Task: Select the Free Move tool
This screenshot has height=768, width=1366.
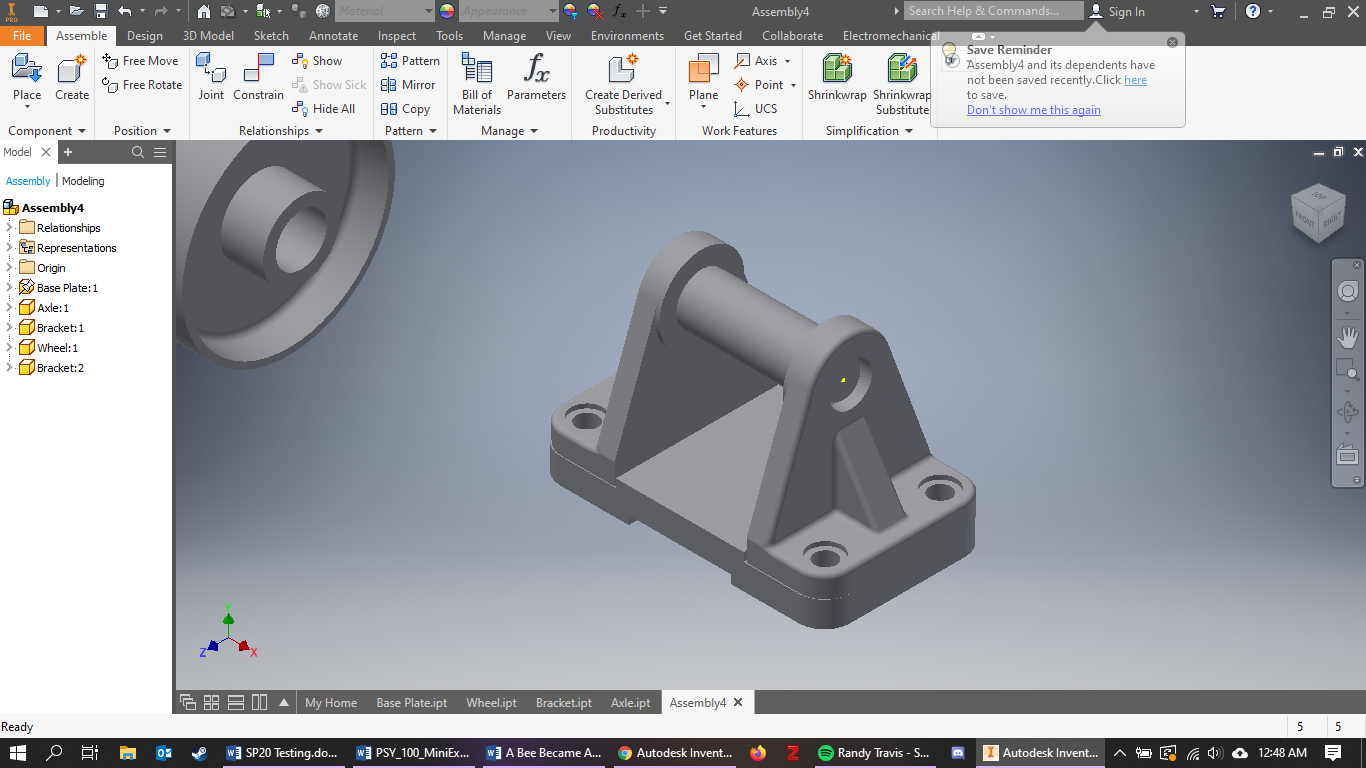Action: click(140, 61)
